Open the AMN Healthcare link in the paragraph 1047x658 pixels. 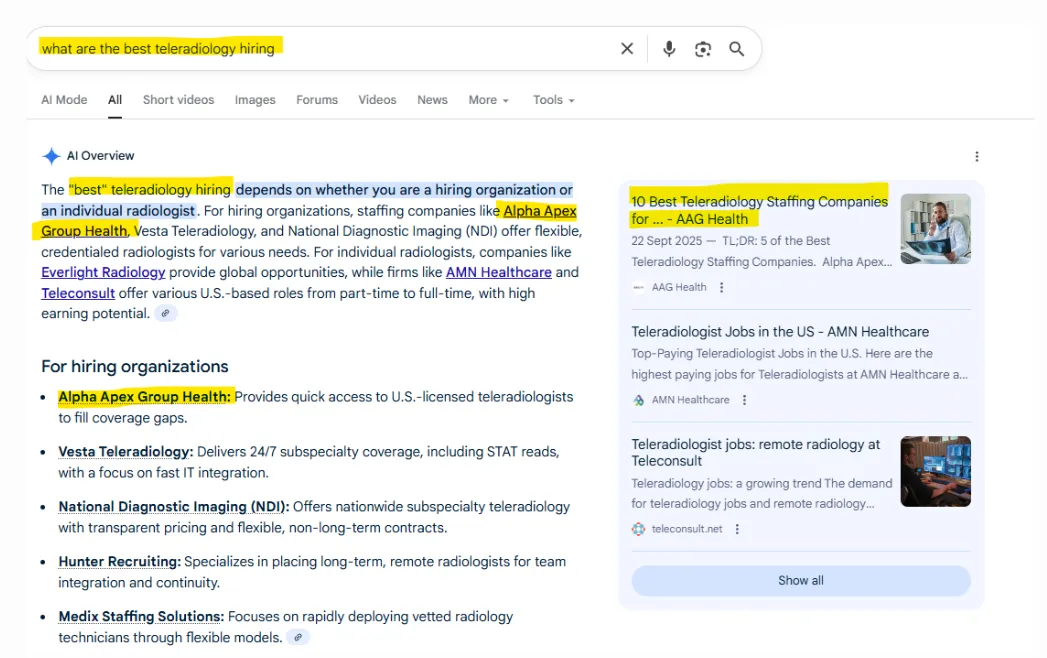click(x=499, y=273)
